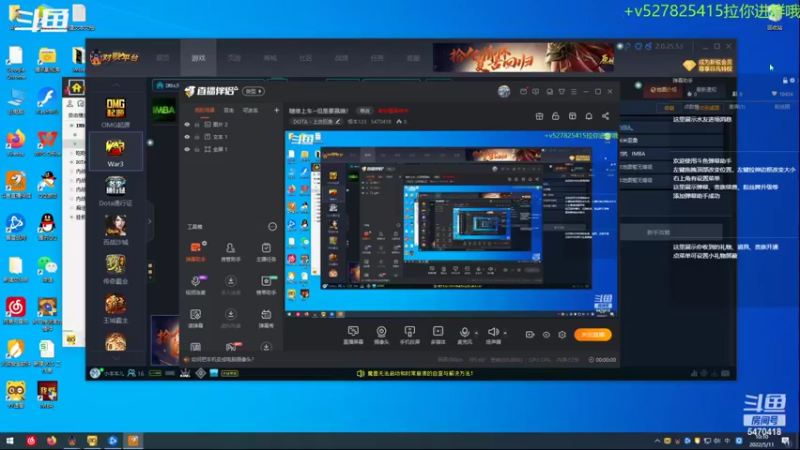This screenshot has height=450, width=800.
Task: Select the 图片 2 source row
Action: click(x=231, y=124)
